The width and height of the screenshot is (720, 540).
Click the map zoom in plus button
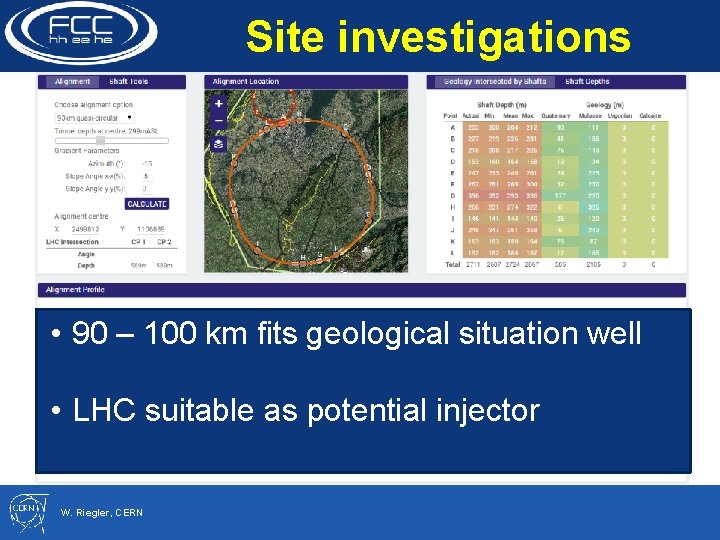coord(219,104)
